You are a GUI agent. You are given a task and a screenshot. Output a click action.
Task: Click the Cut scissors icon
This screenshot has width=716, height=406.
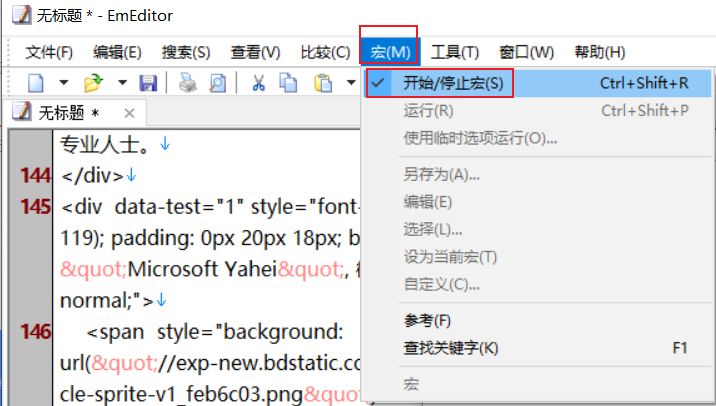point(258,83)
